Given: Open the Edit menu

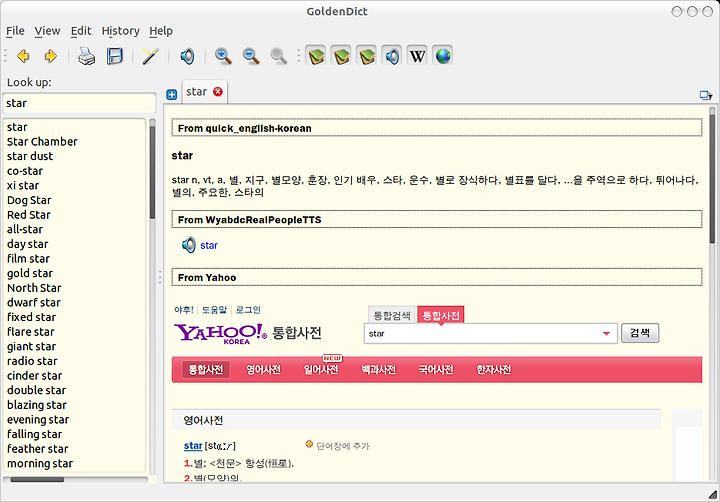Looking at the screenshot, I should click(x=81, y=31).
